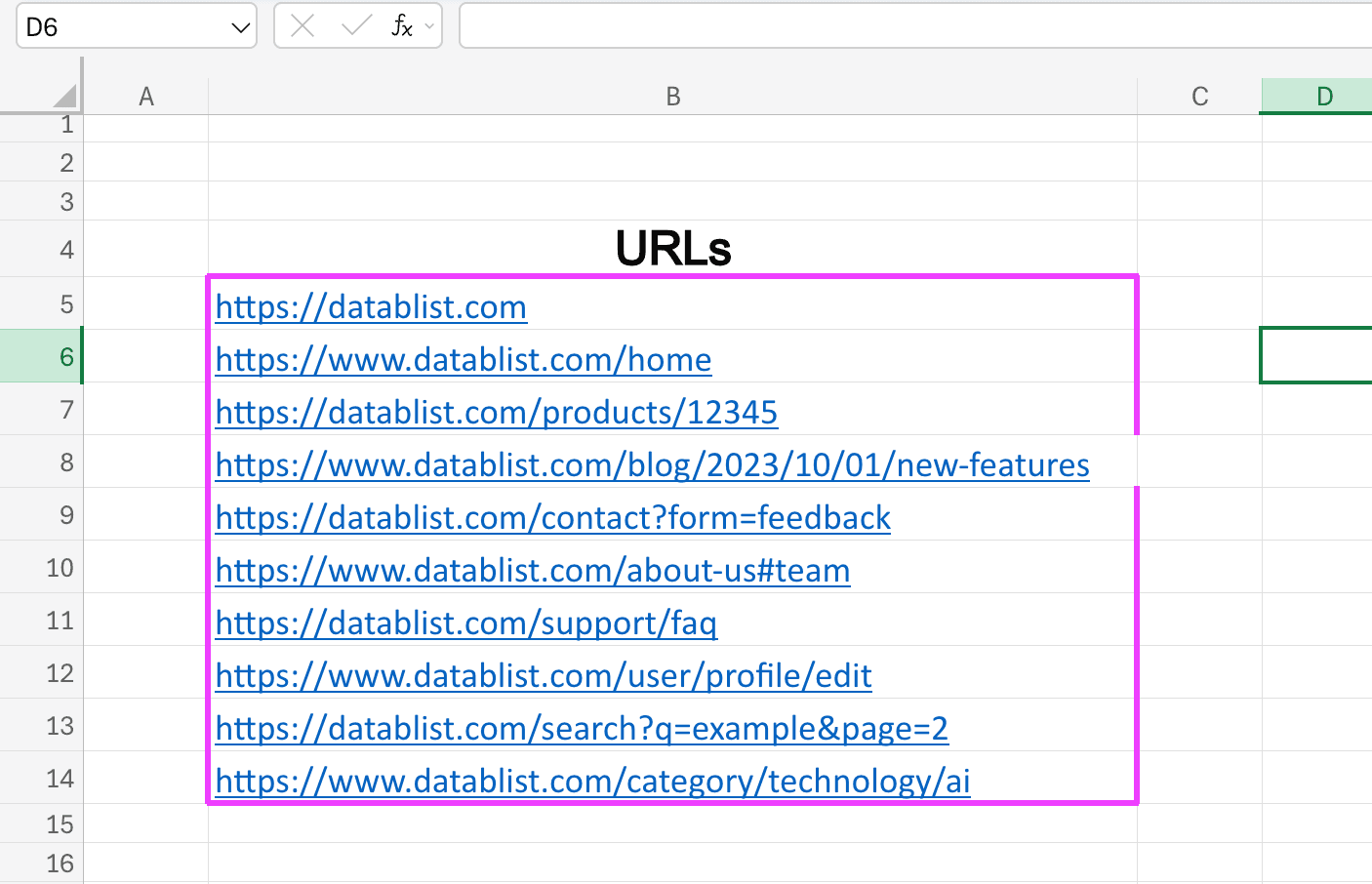Click row 16 header
Image resolution: width=1372 pixels, height=884 pixels.
click(61, 863)
